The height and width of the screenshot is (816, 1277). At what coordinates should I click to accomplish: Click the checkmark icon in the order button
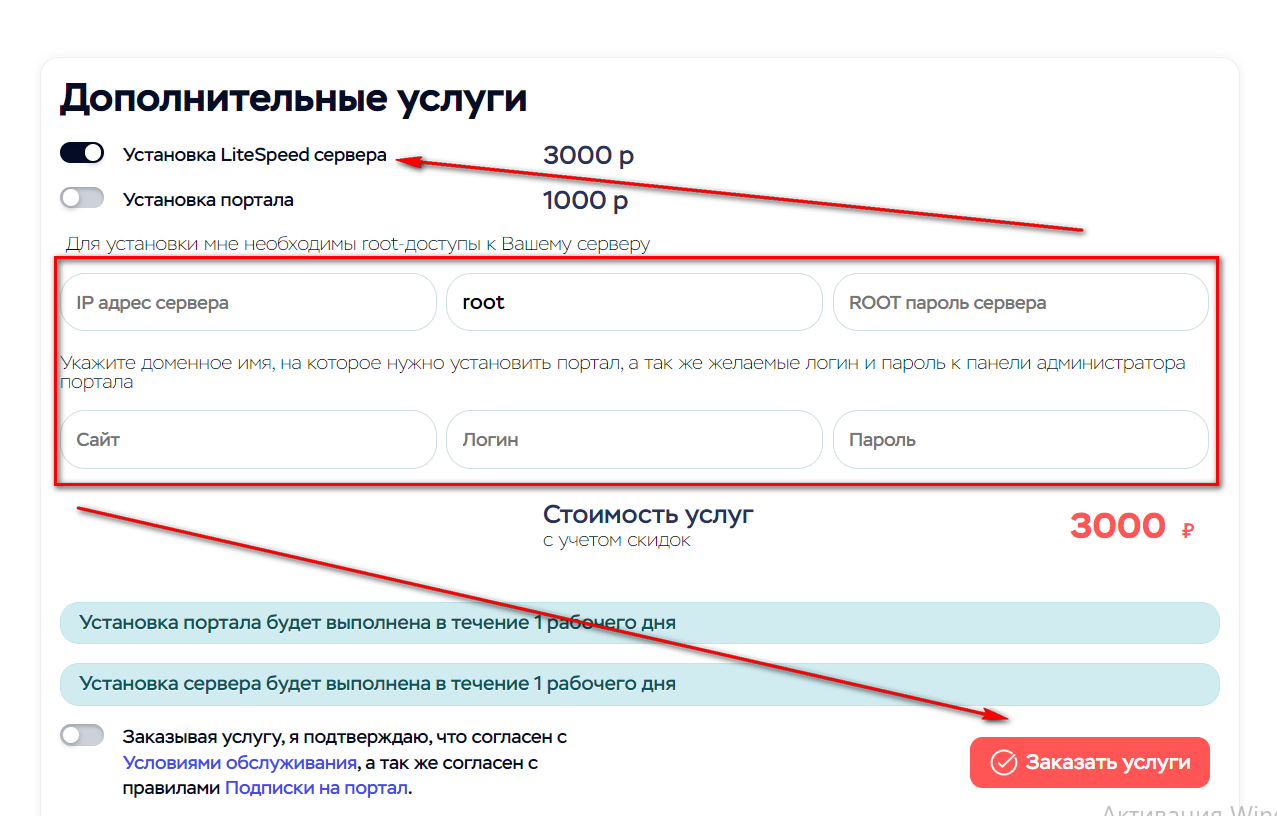coord(1003,763)
